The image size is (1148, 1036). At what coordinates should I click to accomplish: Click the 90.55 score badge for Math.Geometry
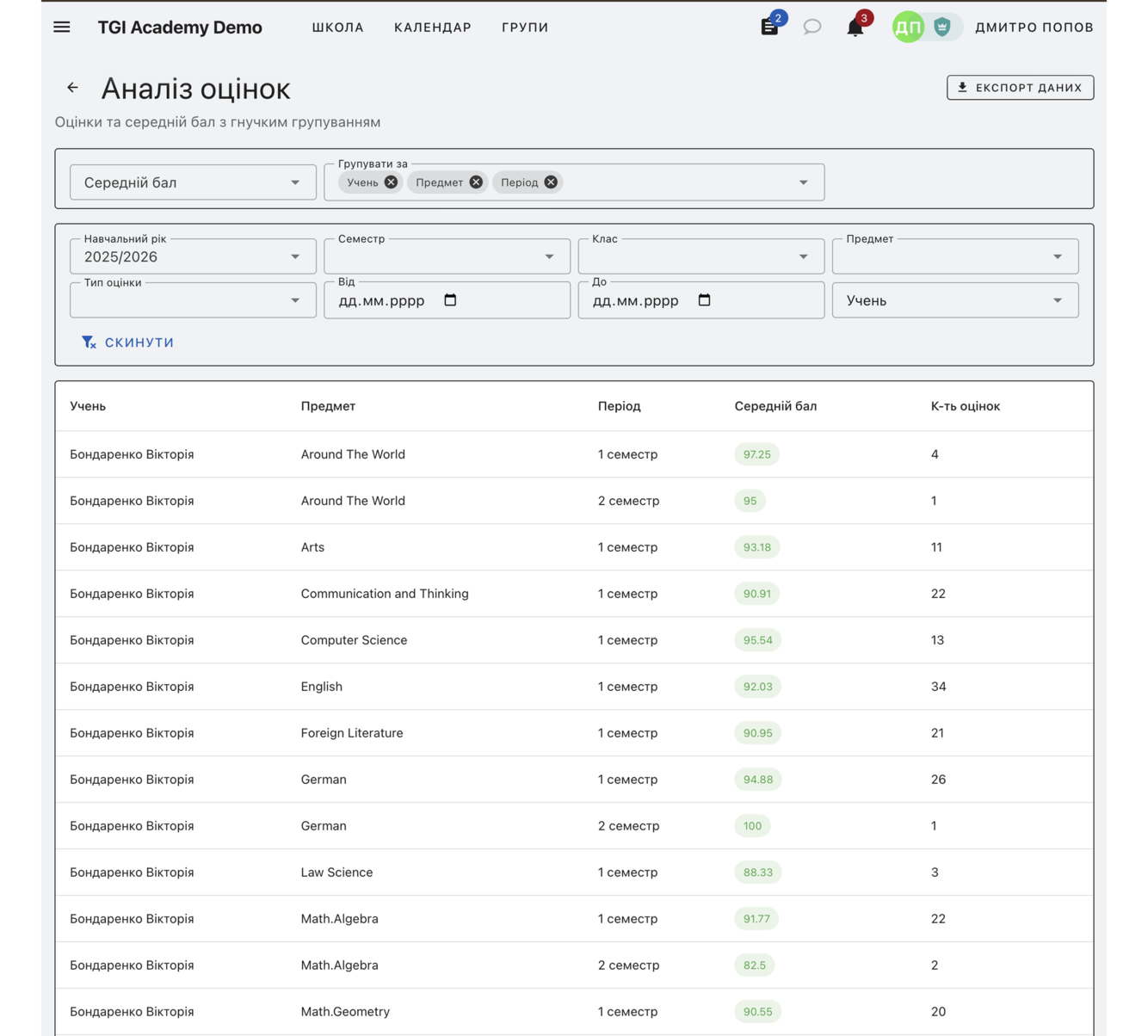[758, 1012]
